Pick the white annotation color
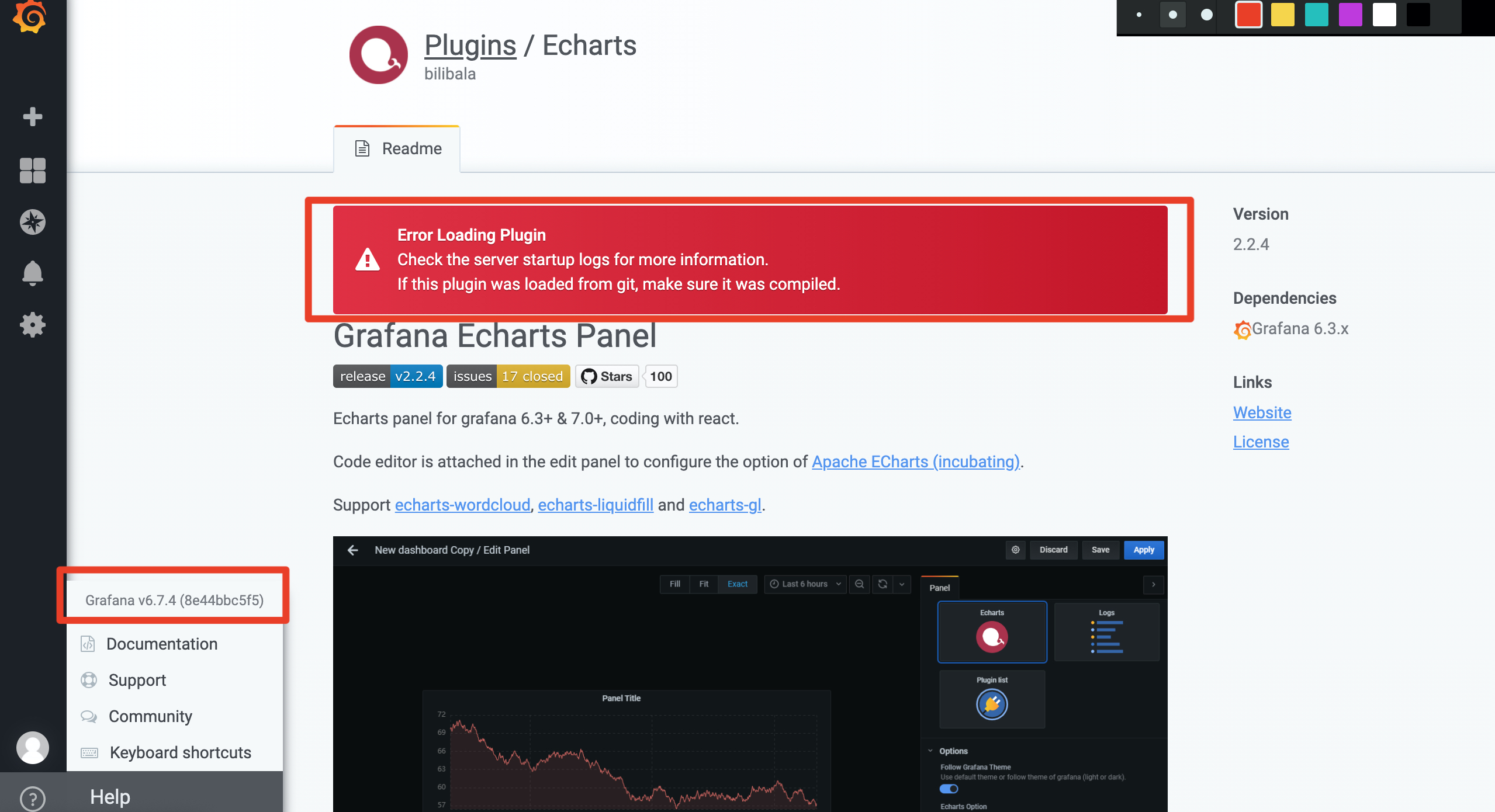 pyautogui.click(x=1385, y=15)
